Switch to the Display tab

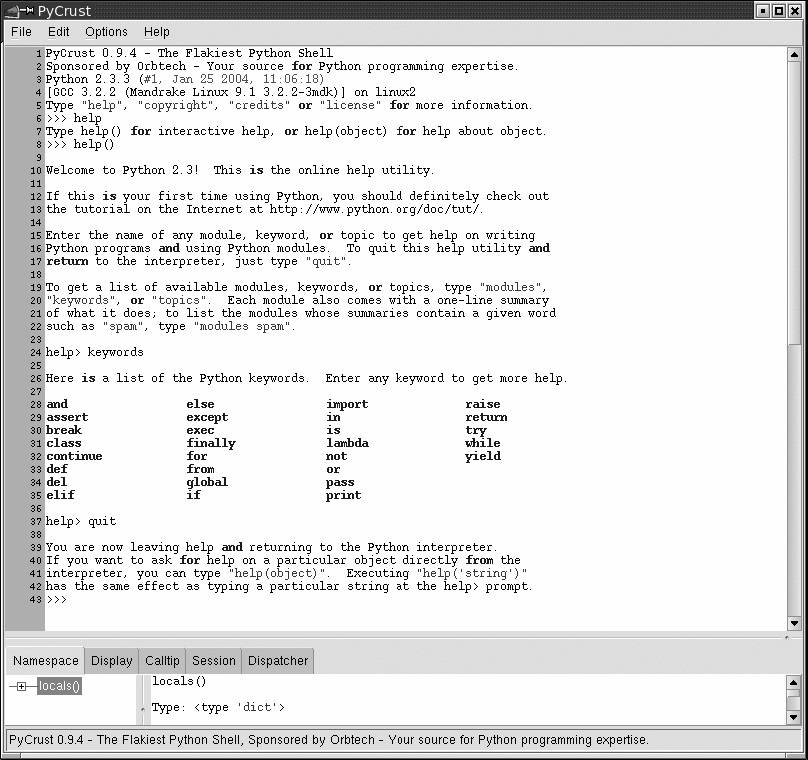pyautogui.click(x=111, y=660)
